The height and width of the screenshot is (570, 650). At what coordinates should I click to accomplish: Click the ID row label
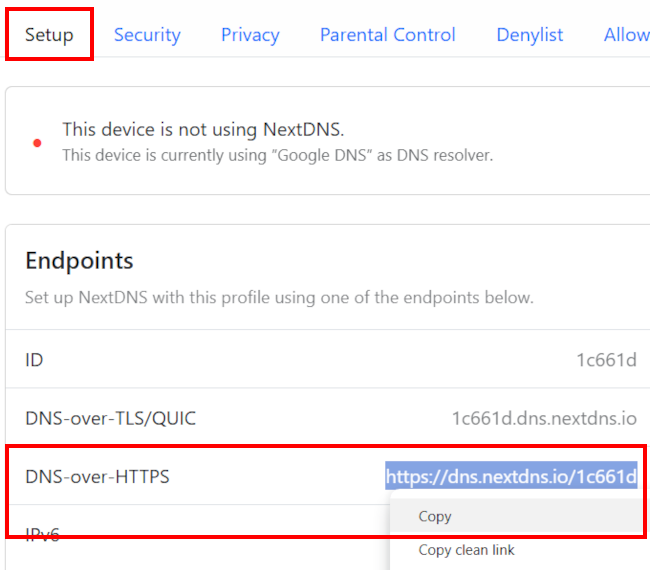pos(34,360)
